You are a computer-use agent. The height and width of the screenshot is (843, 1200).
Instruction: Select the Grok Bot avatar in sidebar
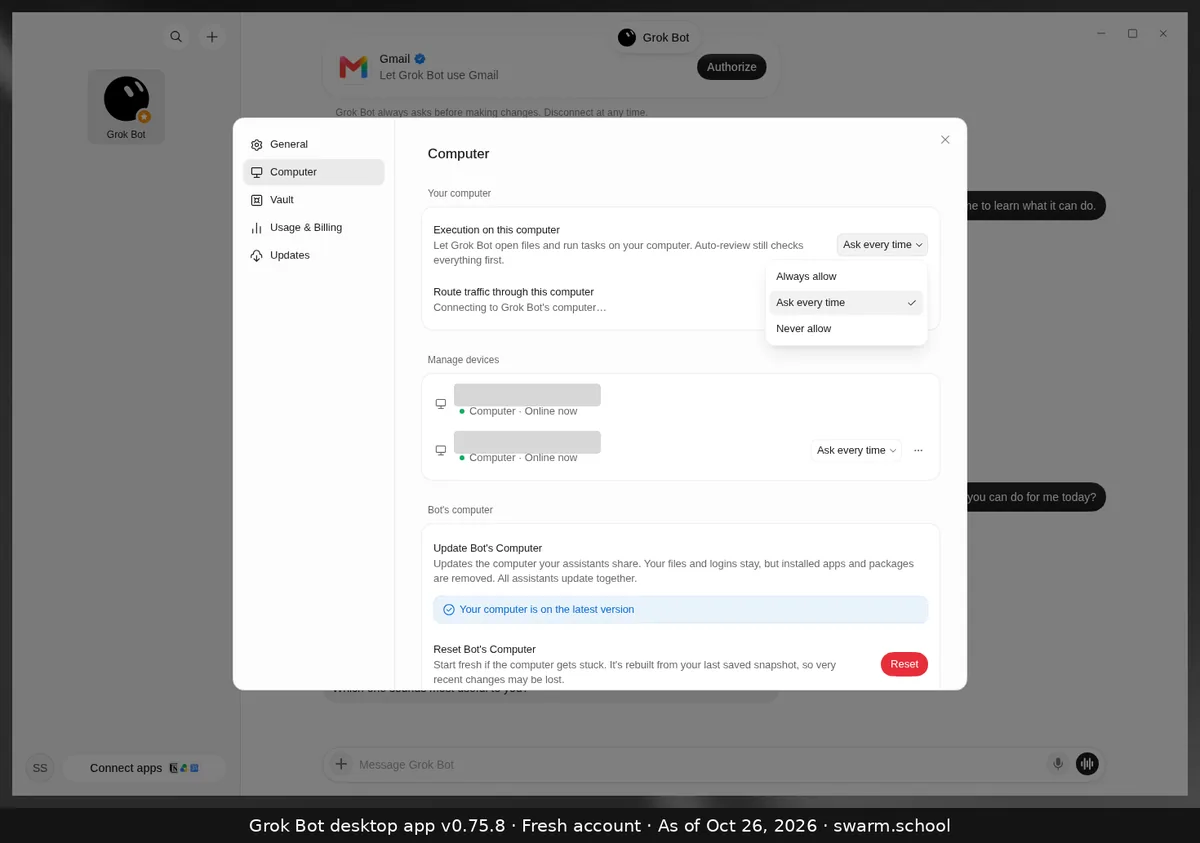coord(126,107)
